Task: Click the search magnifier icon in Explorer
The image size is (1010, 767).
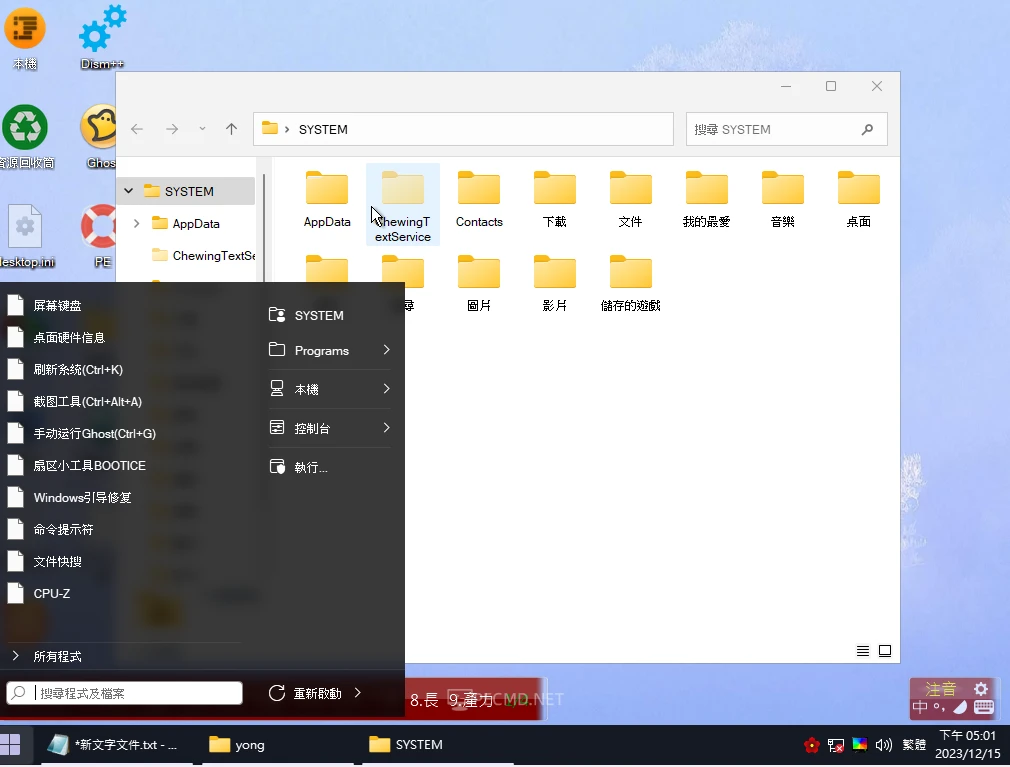Action: click(867, 129)
